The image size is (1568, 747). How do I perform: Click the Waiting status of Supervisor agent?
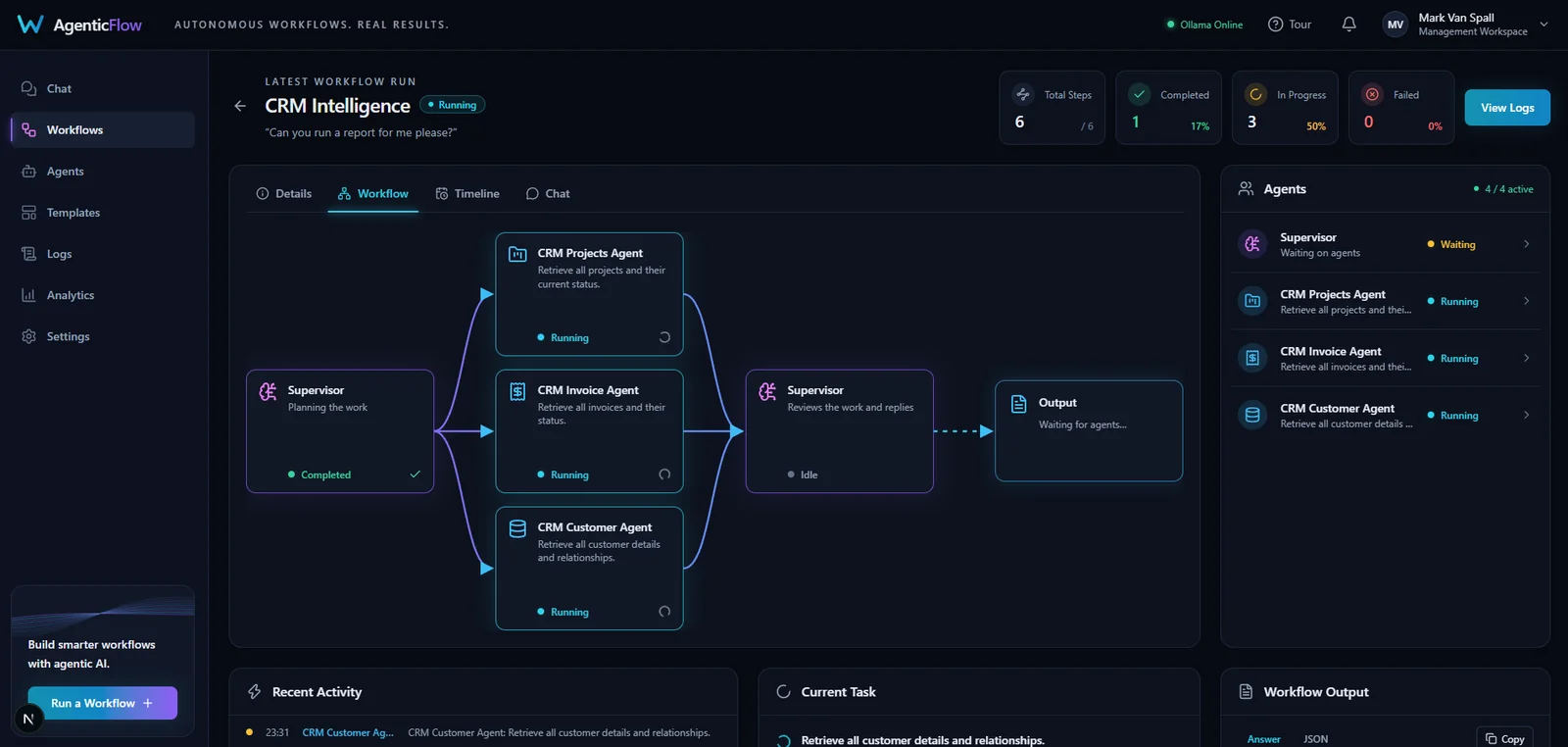1451,244
